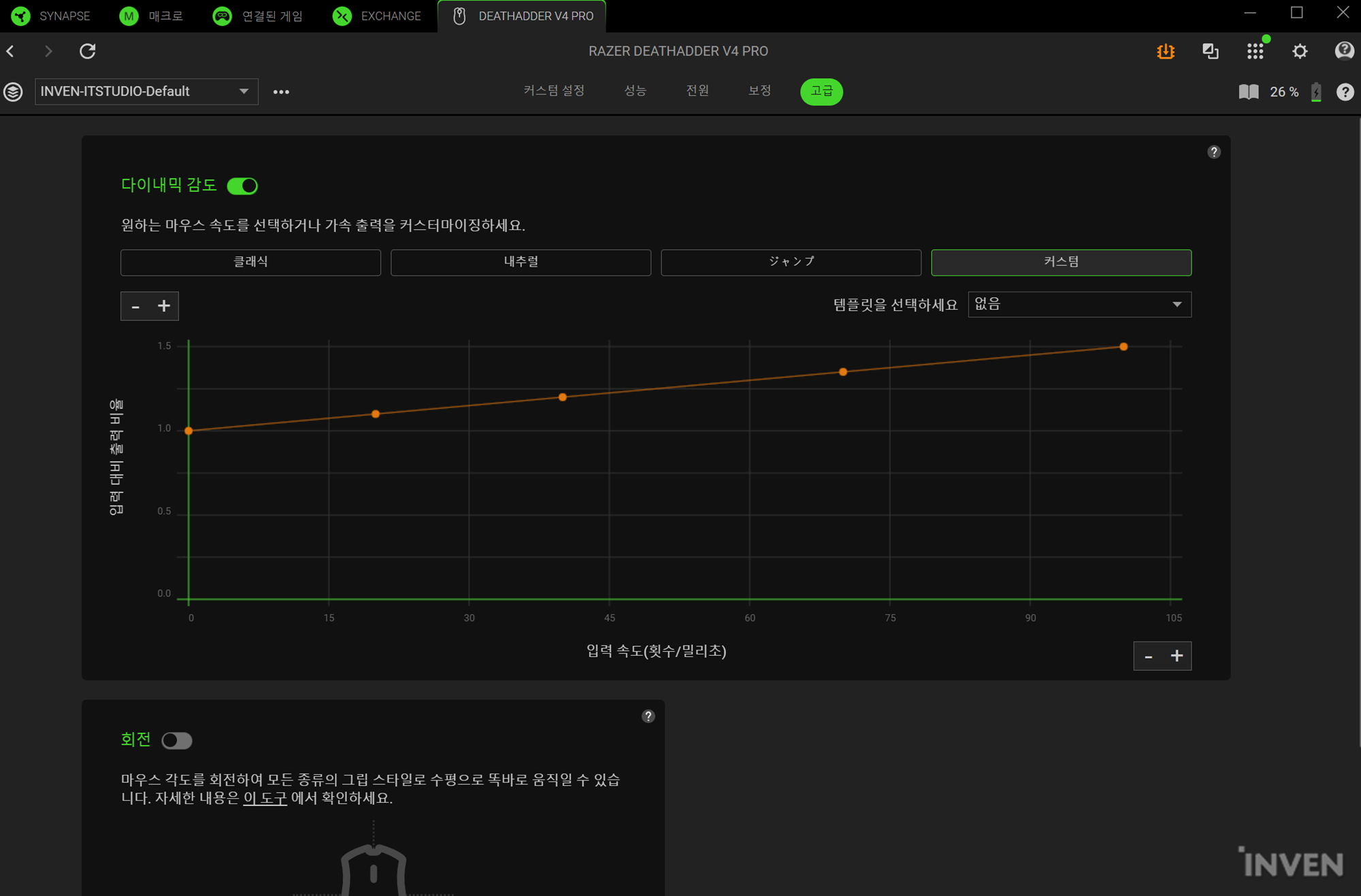Click minus on the input speed stepper
Screen dimensions: 1361x896
(1148, 657)
